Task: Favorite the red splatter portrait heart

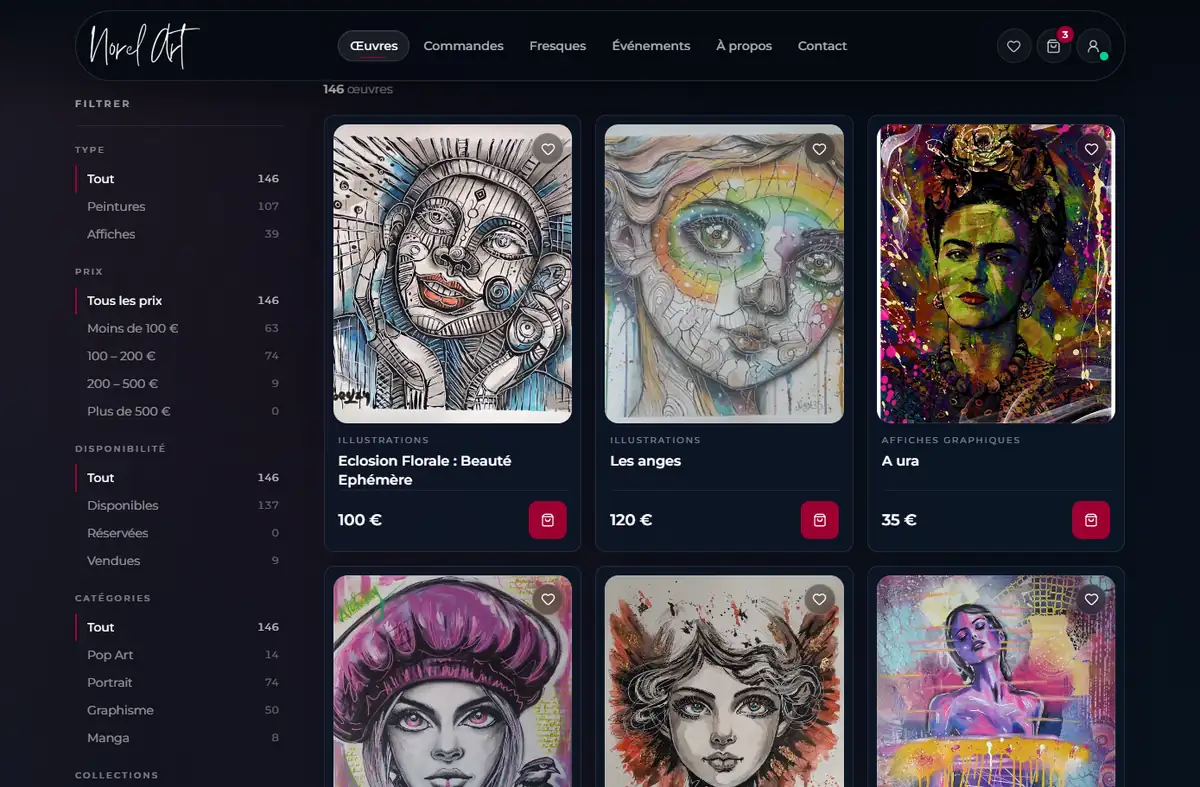Action: pos(819,599)
